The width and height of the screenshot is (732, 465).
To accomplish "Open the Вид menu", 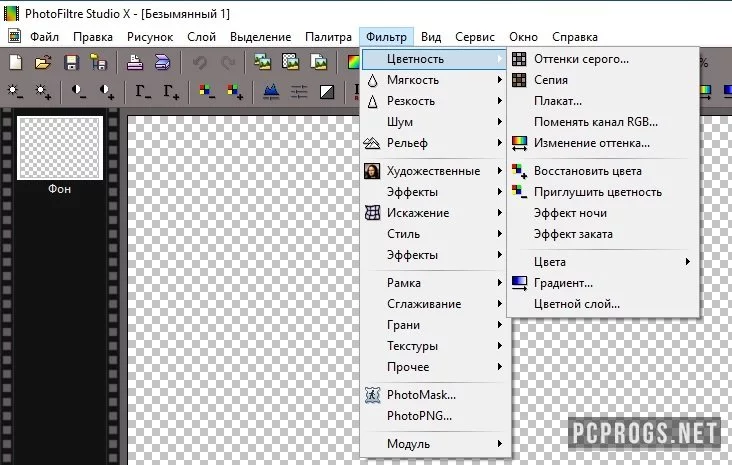I will 431,36.
